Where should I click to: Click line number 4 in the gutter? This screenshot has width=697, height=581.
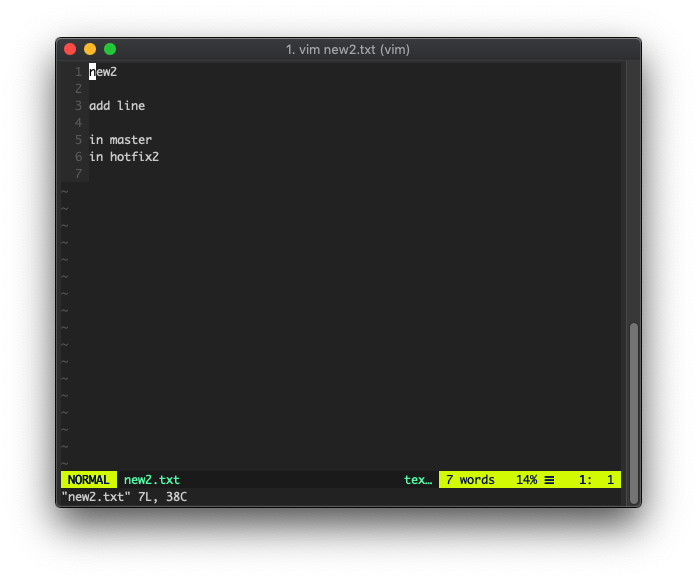point(79,123)
